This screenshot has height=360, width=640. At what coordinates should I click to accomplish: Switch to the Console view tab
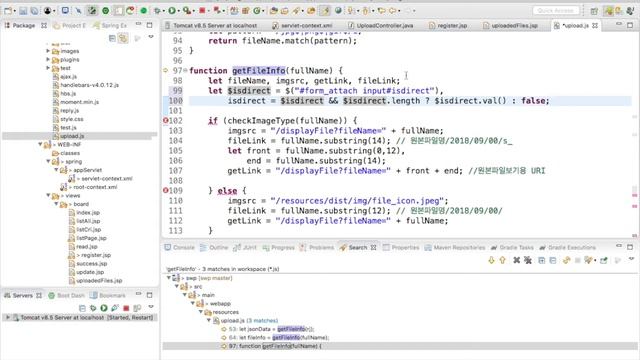[179, 247]
